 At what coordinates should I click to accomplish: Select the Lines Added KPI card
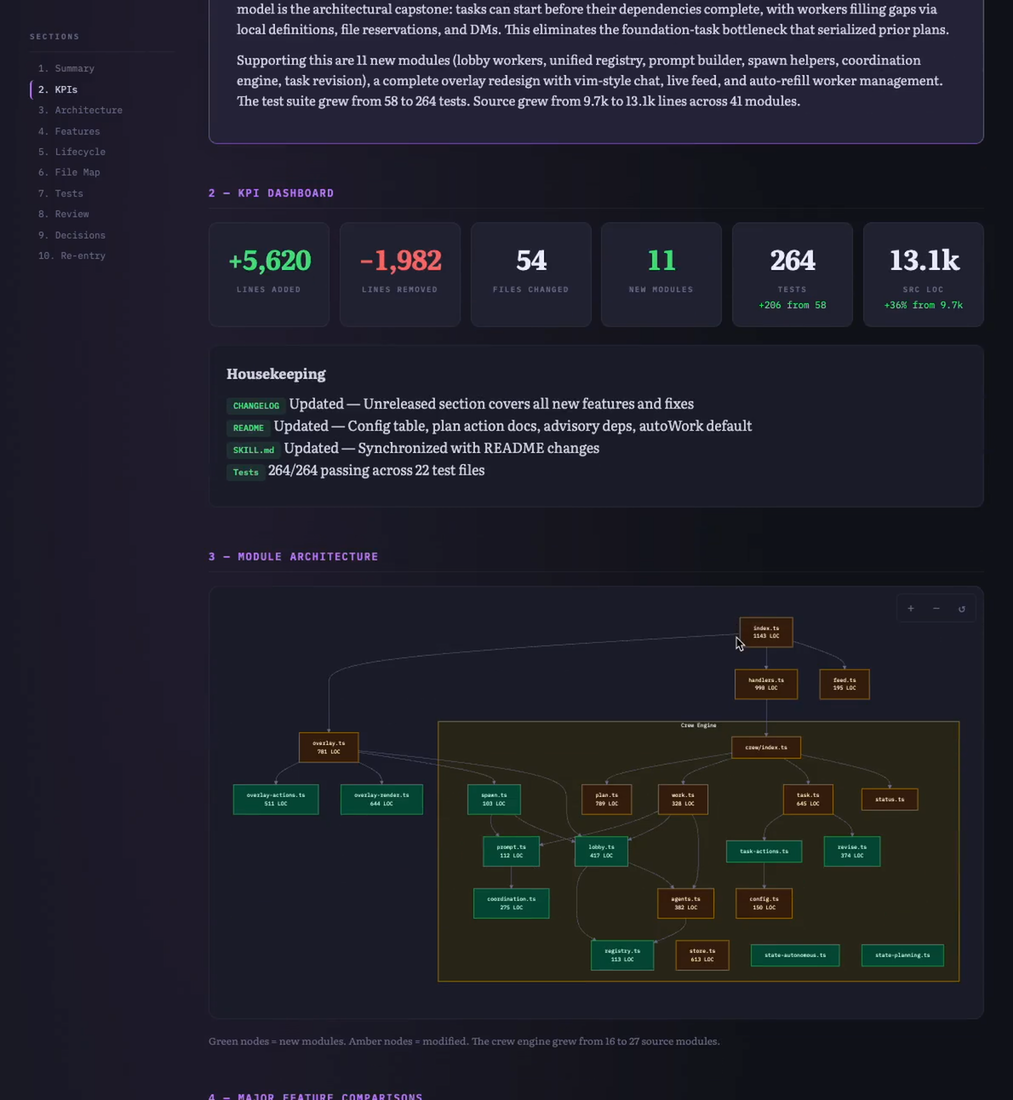point(269,274)
